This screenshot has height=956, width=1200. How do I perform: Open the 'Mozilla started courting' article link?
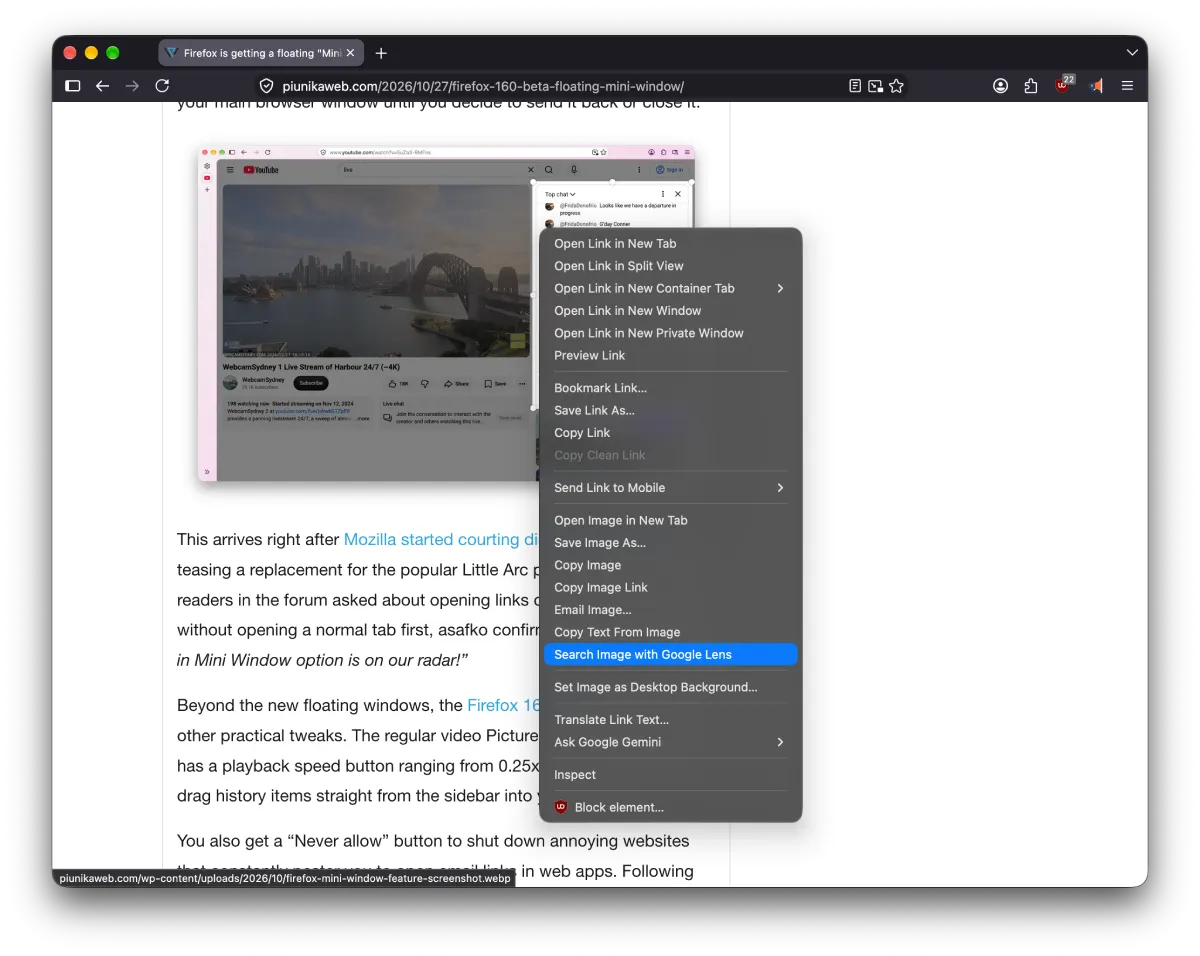tap(441, 539)
